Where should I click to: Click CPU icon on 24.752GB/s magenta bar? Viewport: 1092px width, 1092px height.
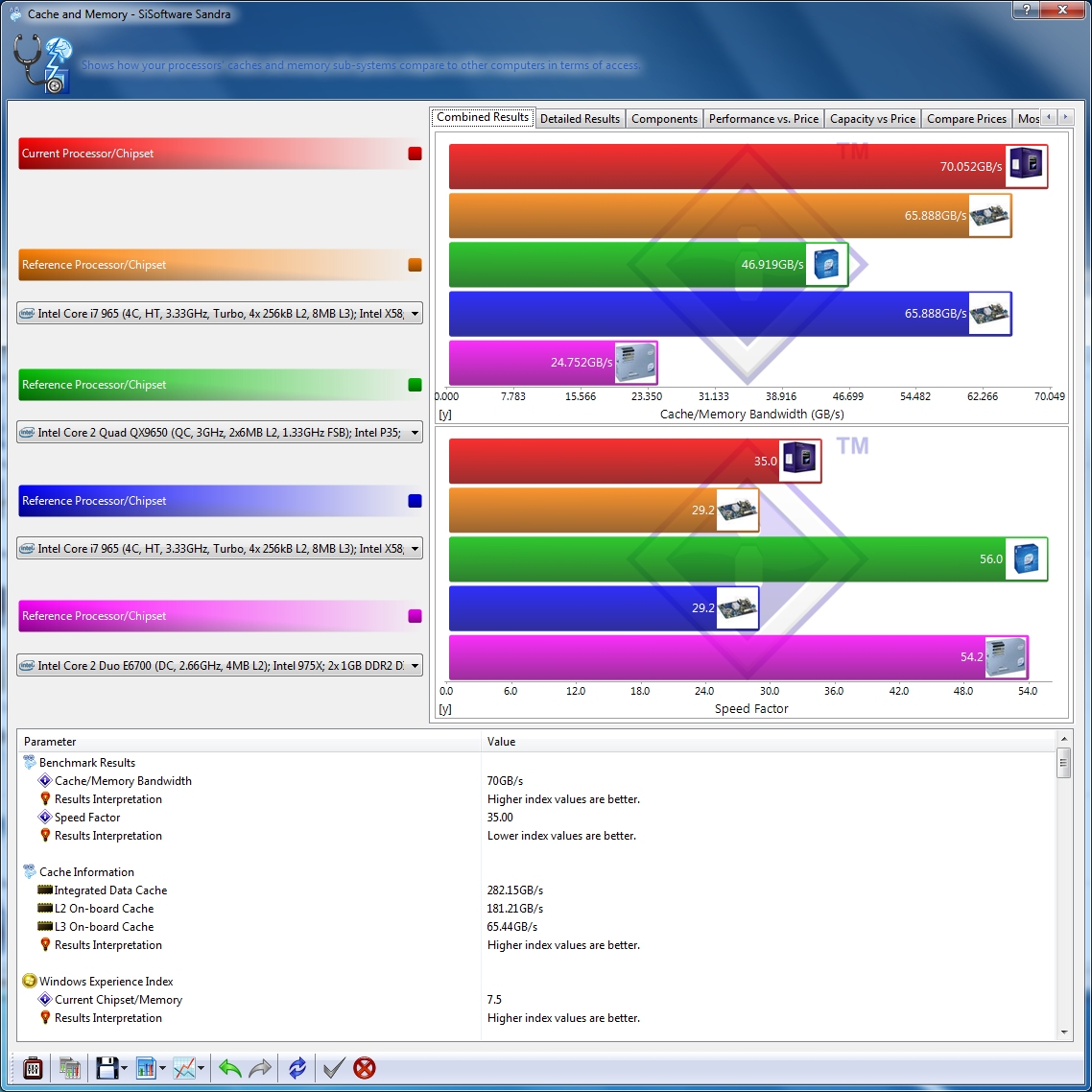point(635,362)
